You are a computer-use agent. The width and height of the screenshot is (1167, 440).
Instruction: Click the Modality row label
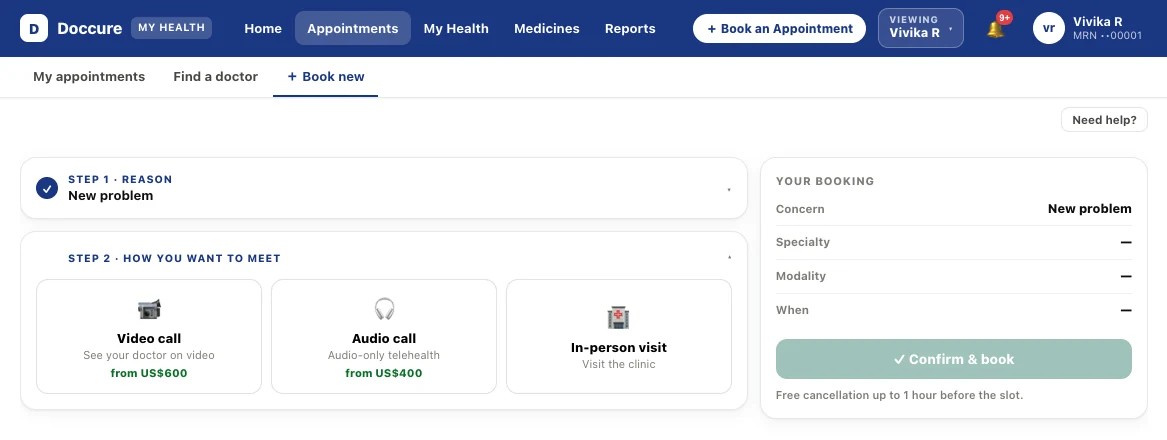click(x=801, y=276)
